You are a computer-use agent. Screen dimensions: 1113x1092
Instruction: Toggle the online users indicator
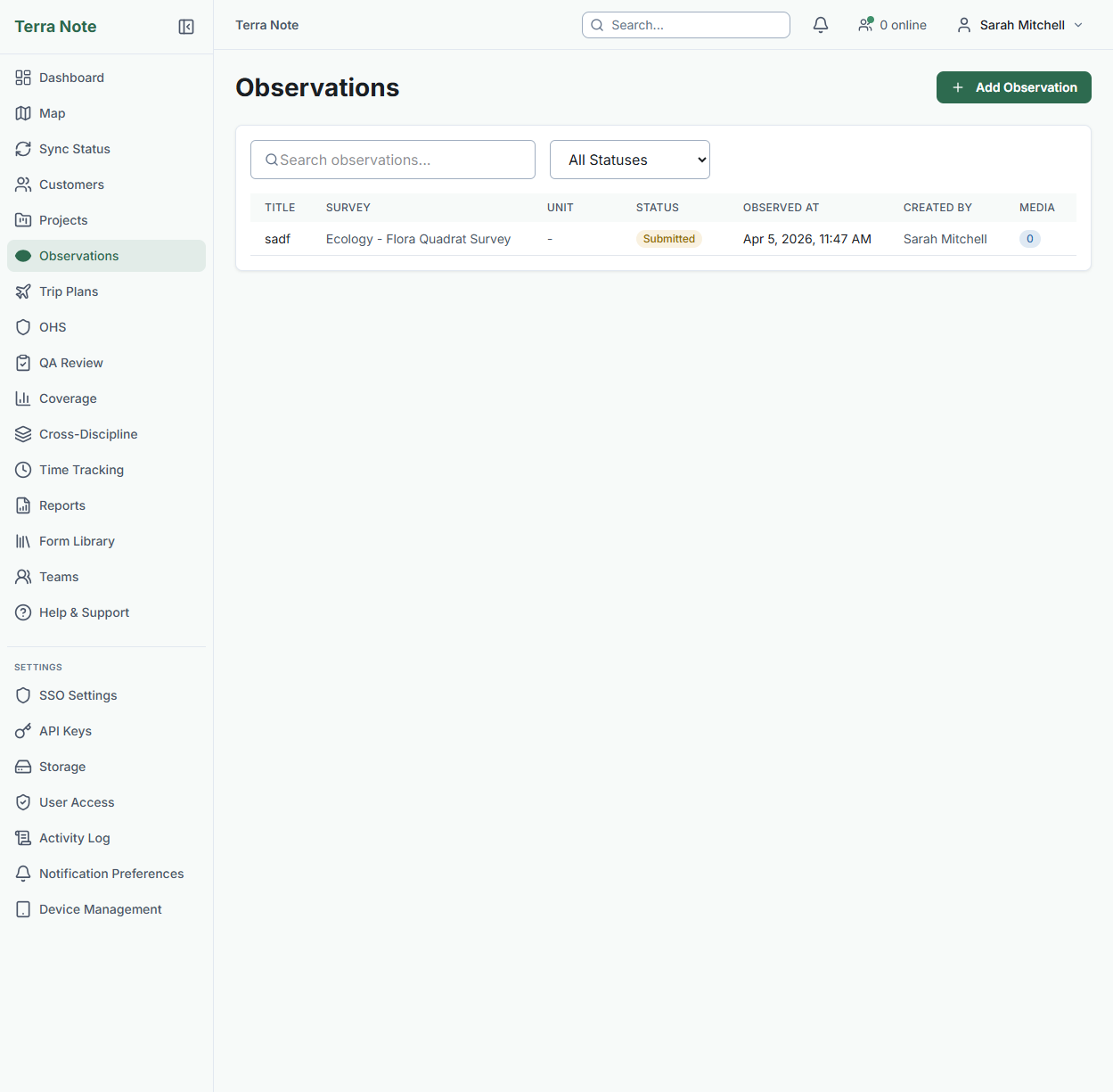coord(892,25)
